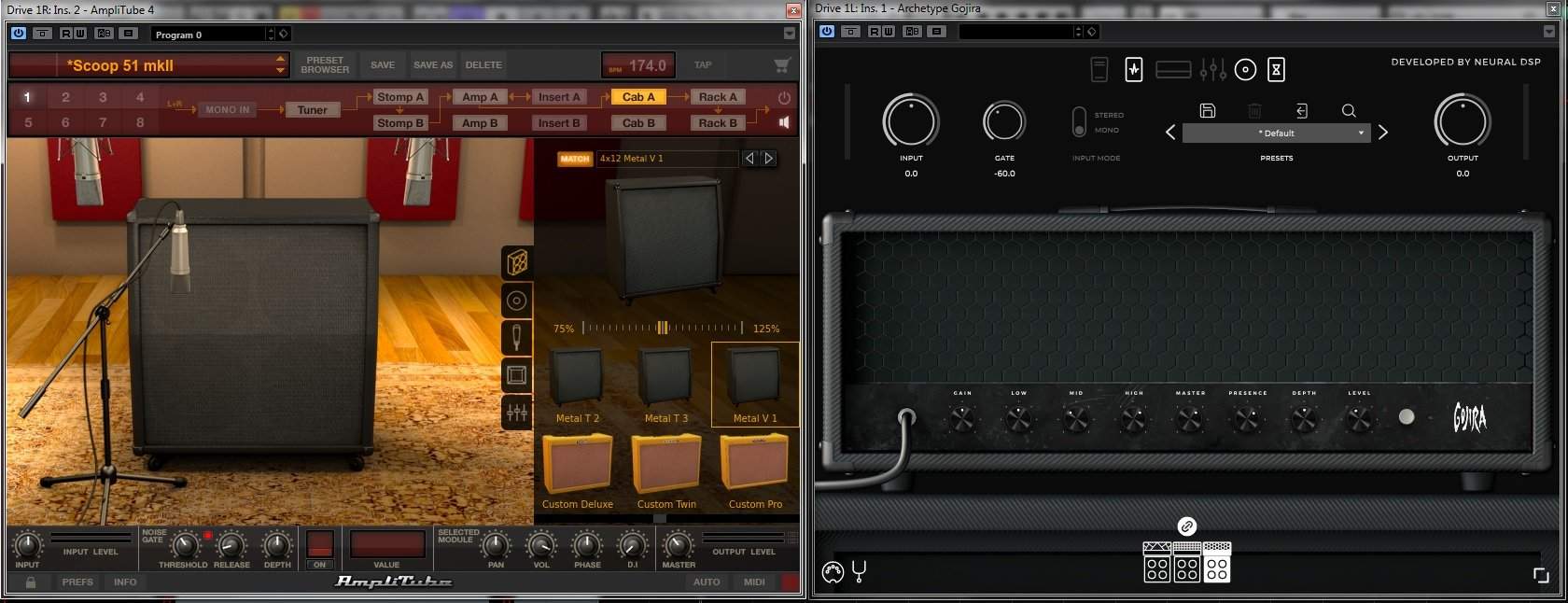Click the Archetype Gojira save preset icon
Viewport: 1568px width, 603px height.
(1207, 110)
